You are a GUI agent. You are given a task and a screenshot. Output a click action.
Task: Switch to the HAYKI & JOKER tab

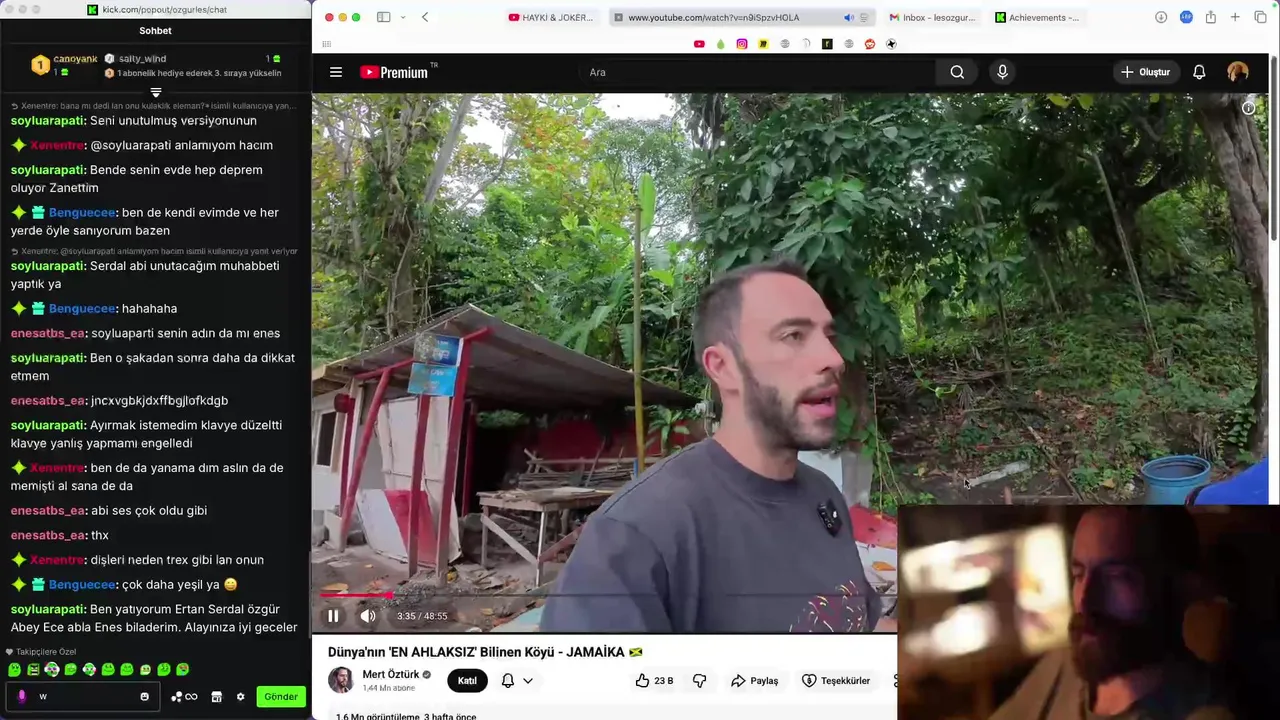coord(551,18)
